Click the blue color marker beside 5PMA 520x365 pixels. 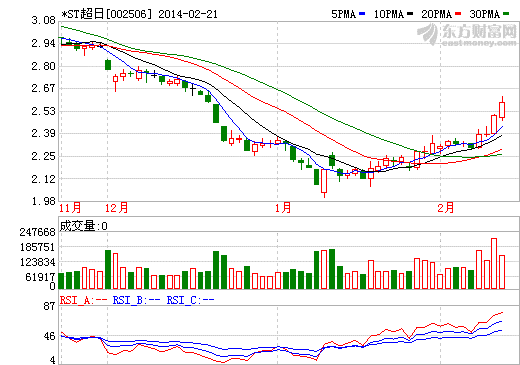pos(362,14)
